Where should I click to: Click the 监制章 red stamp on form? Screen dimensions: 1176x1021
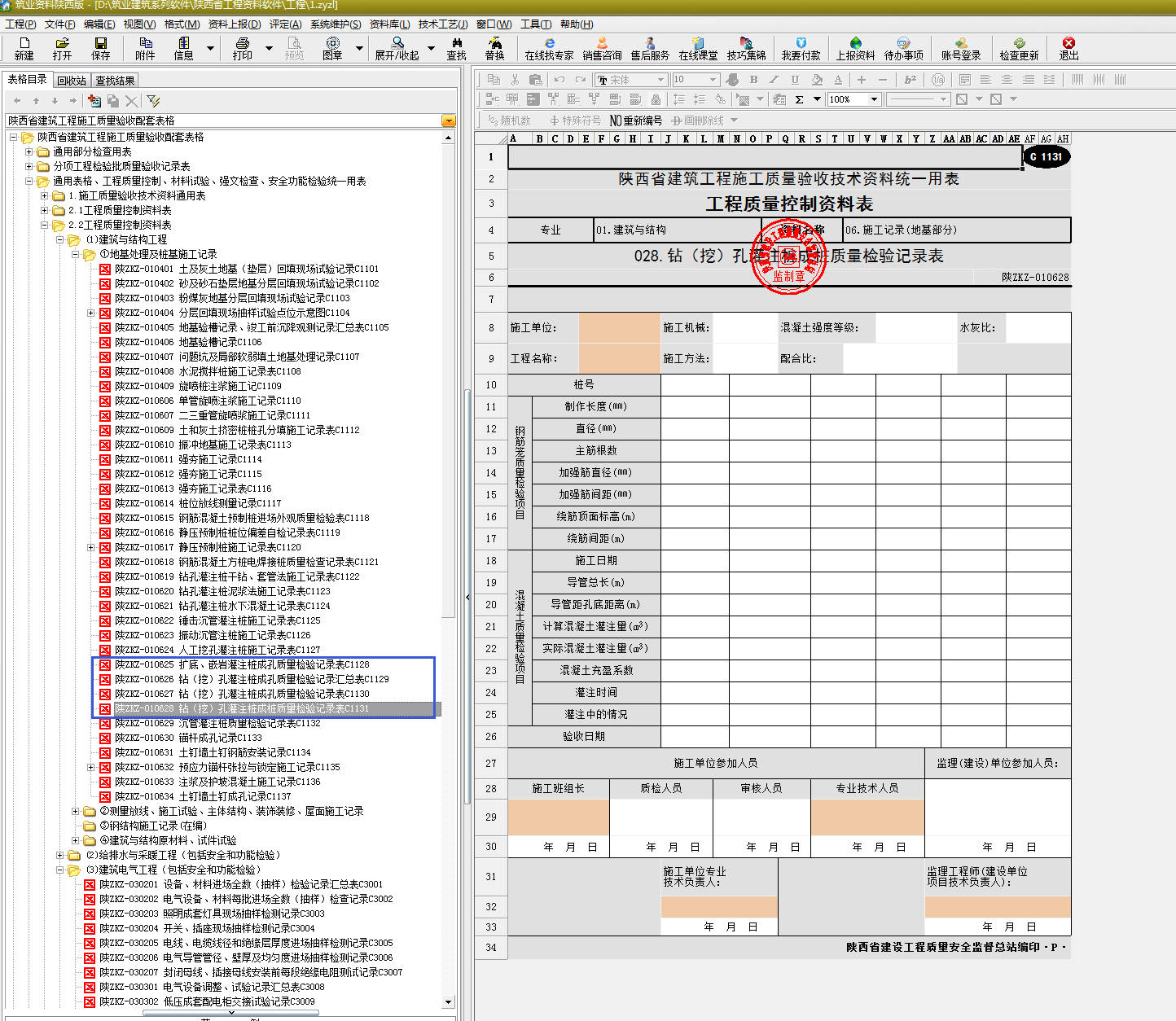tap(788, 255)
